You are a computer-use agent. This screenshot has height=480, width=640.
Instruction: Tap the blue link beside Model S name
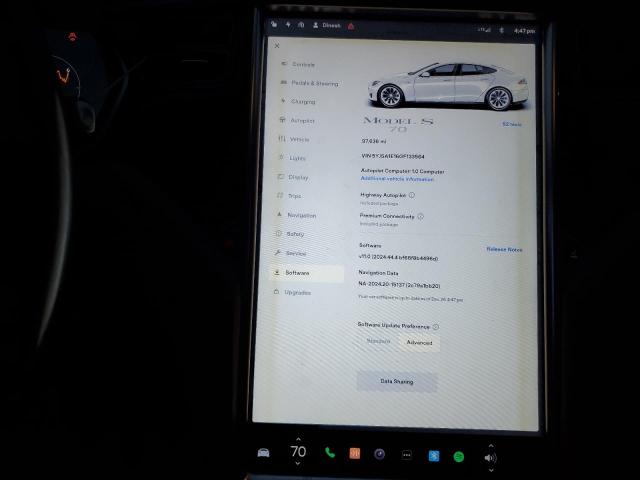tap(512, 124)
